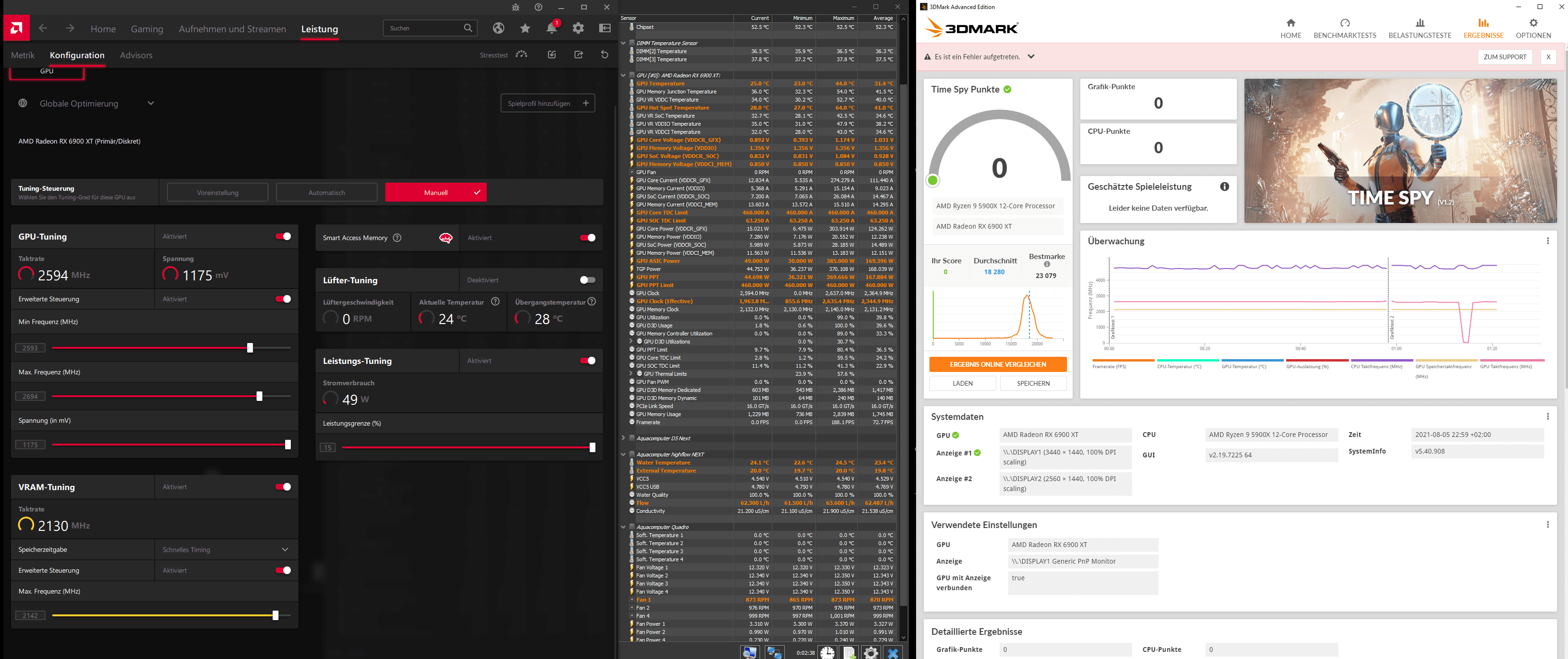Screen dimensions: 1568x659
Task: Click the Suchen search field
Action: coord(430,28)
